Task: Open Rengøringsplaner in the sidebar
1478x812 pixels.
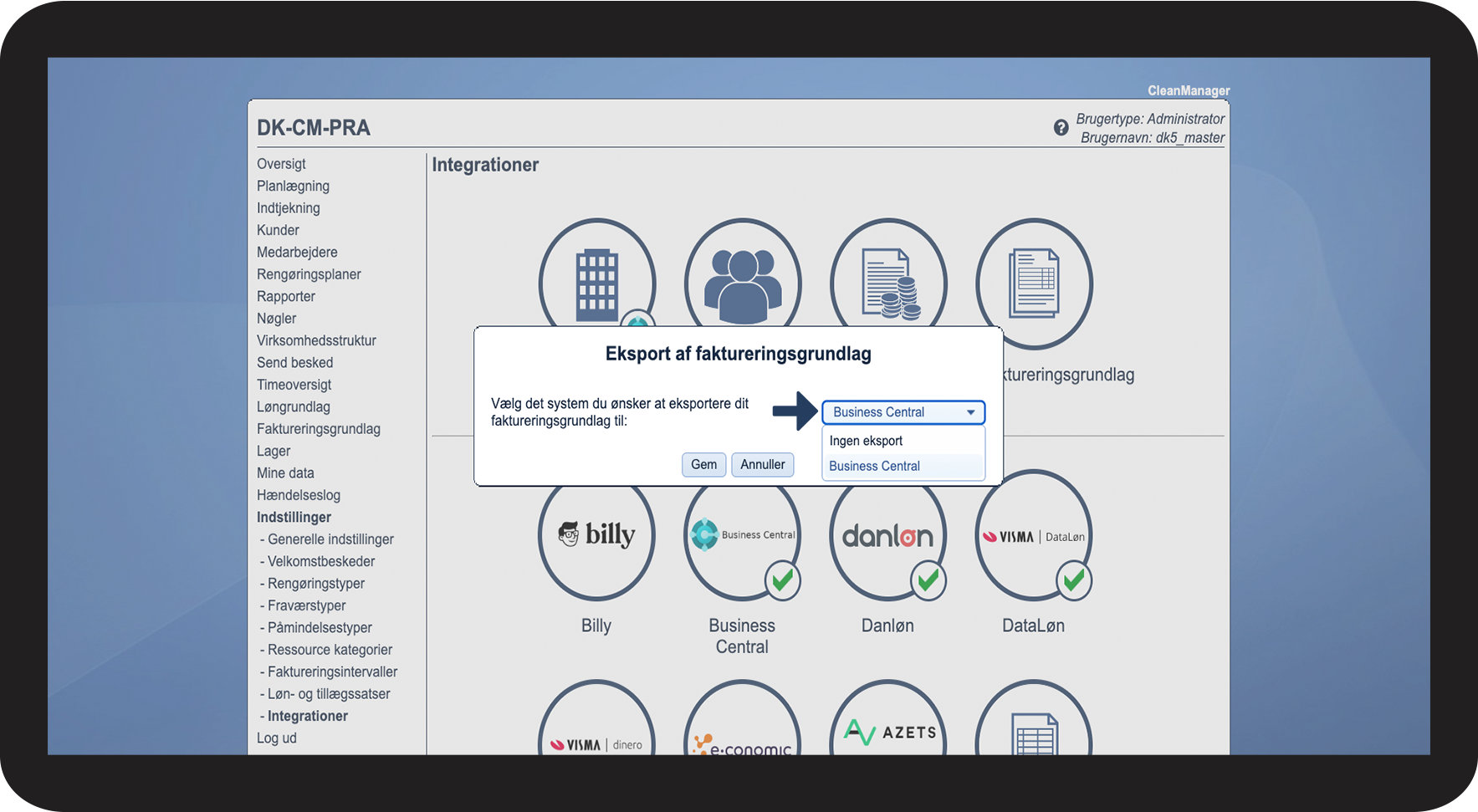Action: coord(309,274)
